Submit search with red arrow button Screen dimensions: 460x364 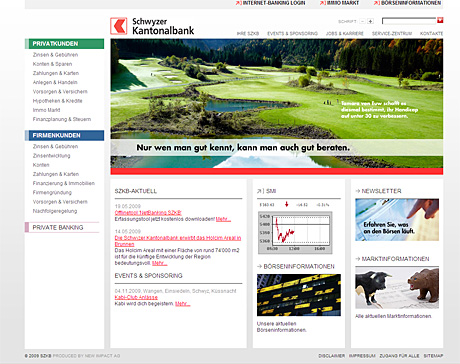(x=440, y=21)
